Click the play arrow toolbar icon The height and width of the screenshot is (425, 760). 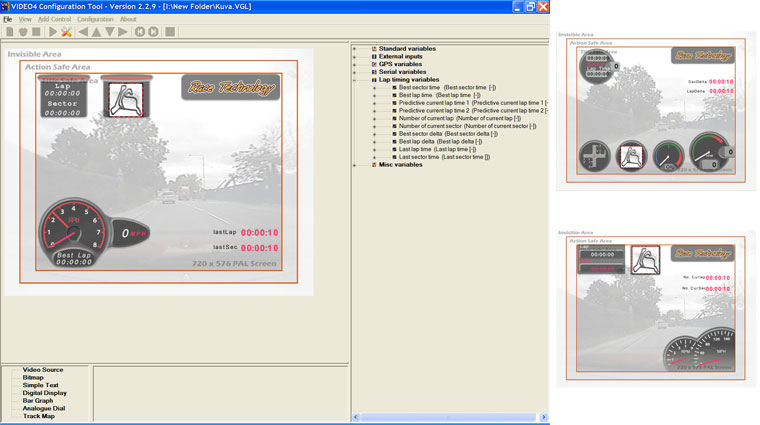53,32
